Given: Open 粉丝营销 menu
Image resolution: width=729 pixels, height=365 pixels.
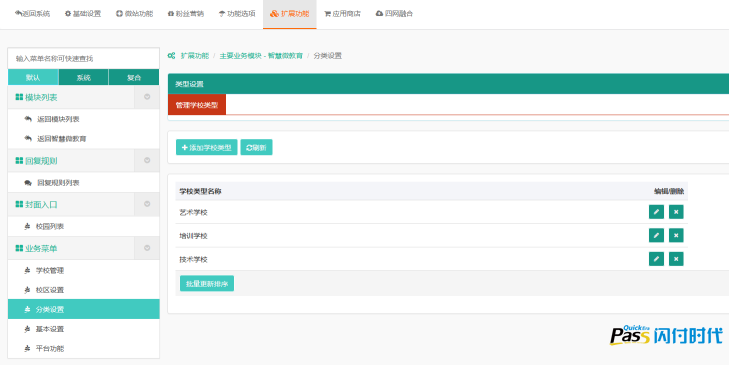Looking at the screenshot, I should click(x=186, y=14).
